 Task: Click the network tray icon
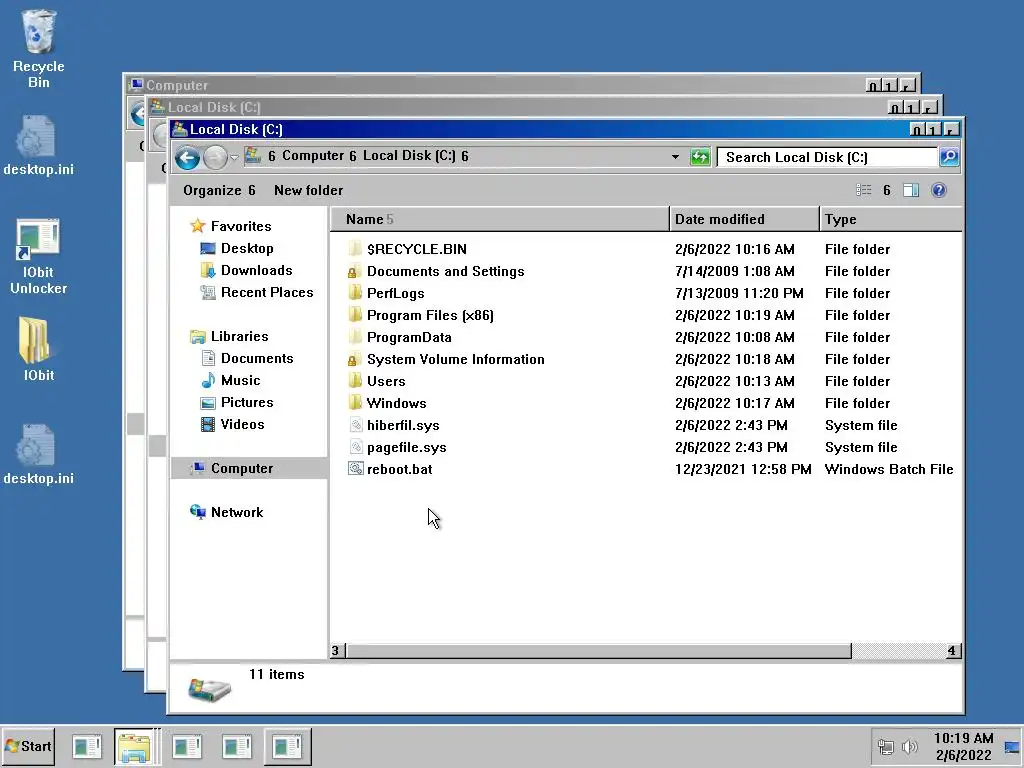pos(886,746)
